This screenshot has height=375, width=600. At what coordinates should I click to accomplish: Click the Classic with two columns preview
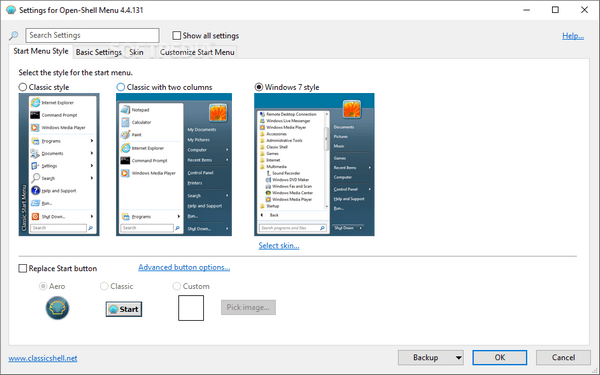pyautogui.click(x=174, y=165)
